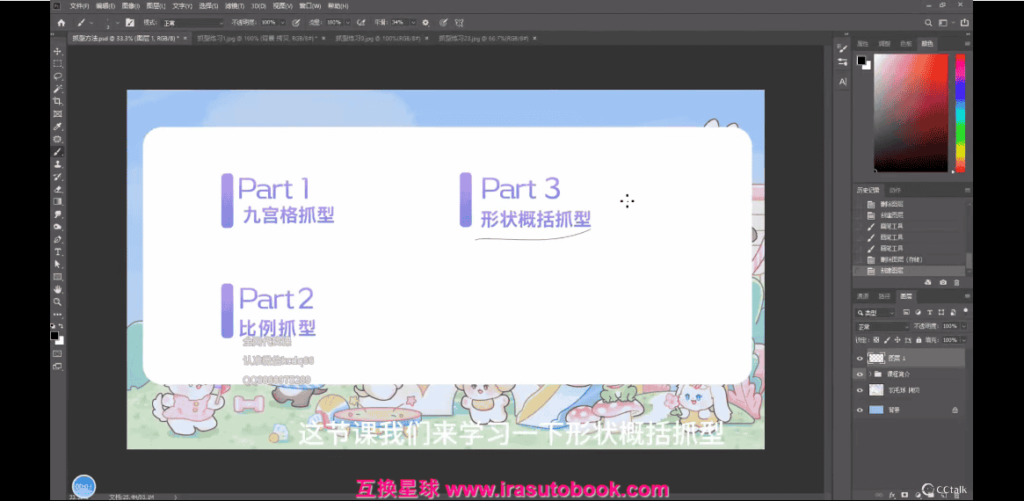1024x501 pixels.
Task: Hide the top layer 图层 1
Action: click(859, 358)
